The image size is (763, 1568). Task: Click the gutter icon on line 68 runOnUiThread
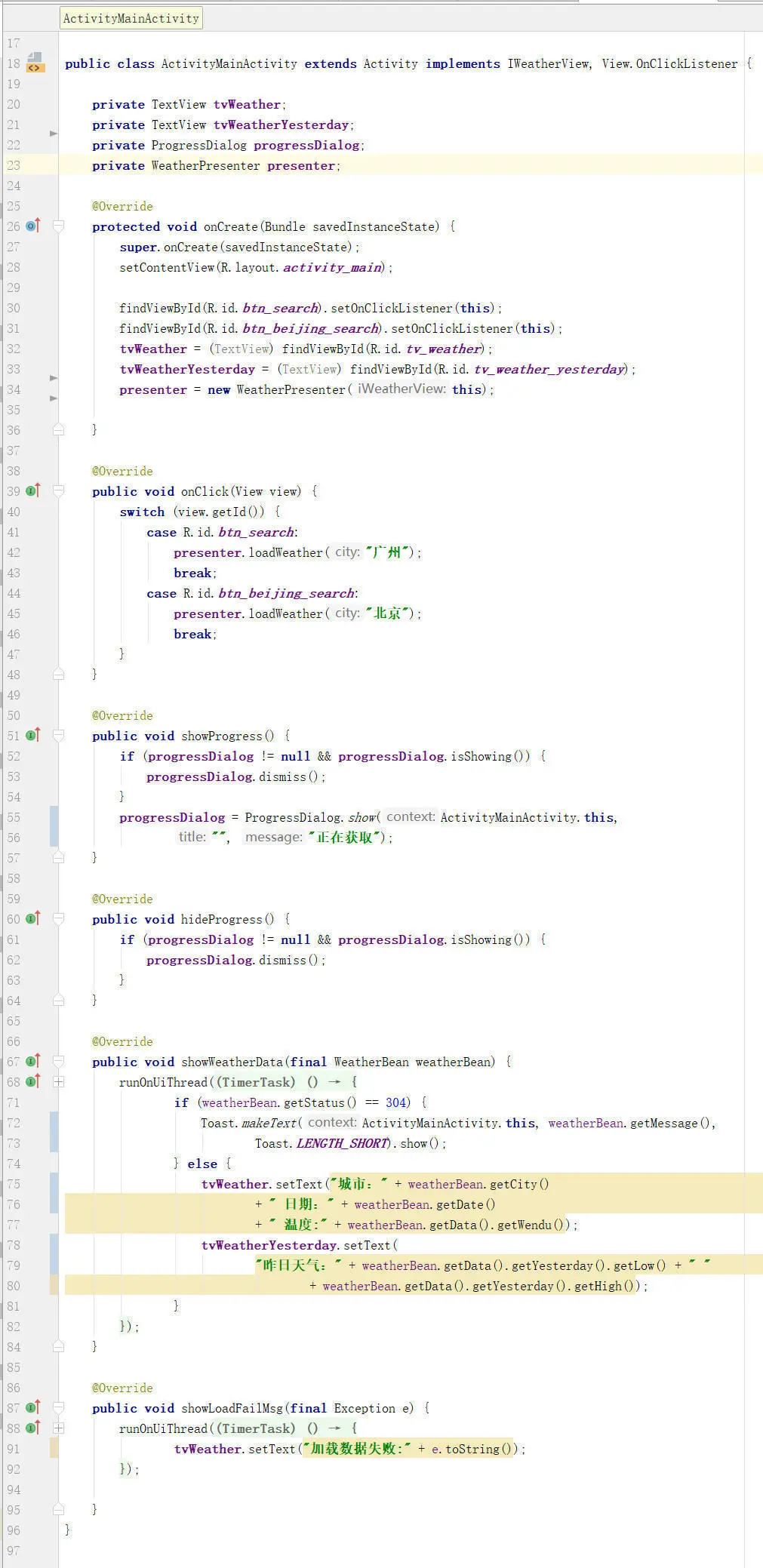[33, 1081]
